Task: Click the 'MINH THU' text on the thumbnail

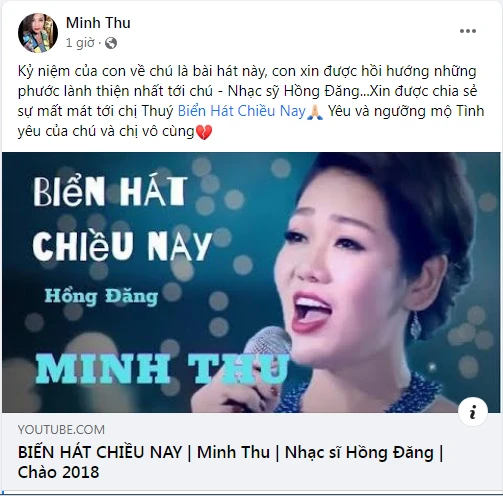Action: [162, 368]
